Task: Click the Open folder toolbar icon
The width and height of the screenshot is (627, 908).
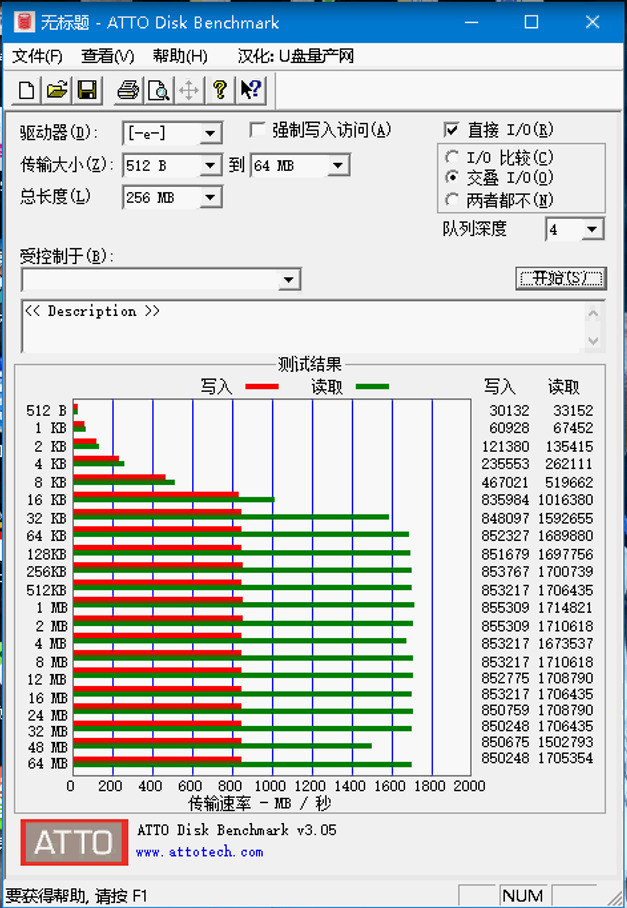Action: click(x=57, y=90)
